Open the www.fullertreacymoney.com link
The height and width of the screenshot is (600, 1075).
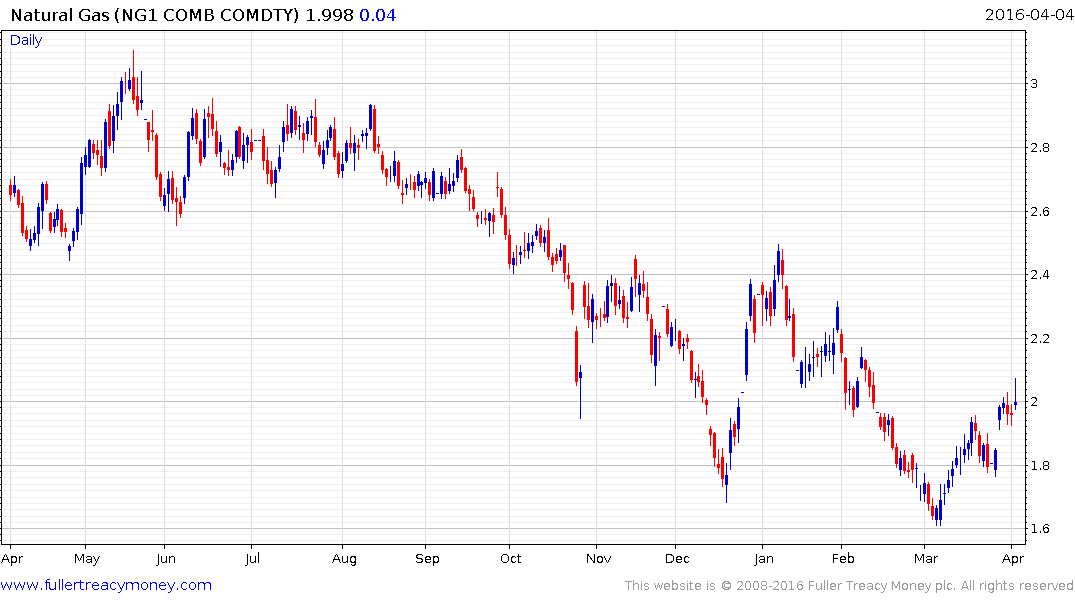tap(106, 585)
